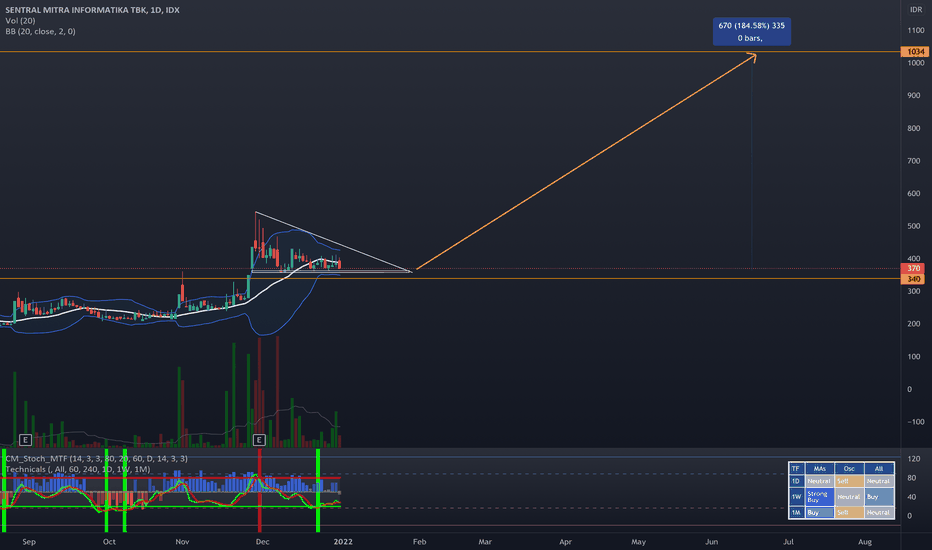932x550 pixels.
Task: Click the Osc column header
Action: coord(849,469)
